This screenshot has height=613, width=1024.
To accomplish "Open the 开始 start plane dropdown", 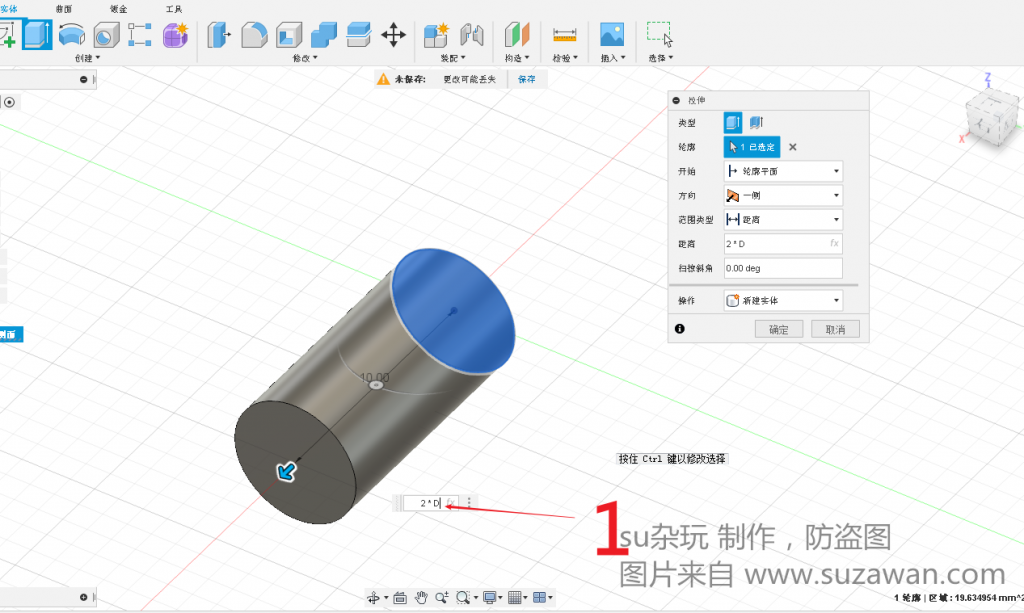I will click(783, 171).
